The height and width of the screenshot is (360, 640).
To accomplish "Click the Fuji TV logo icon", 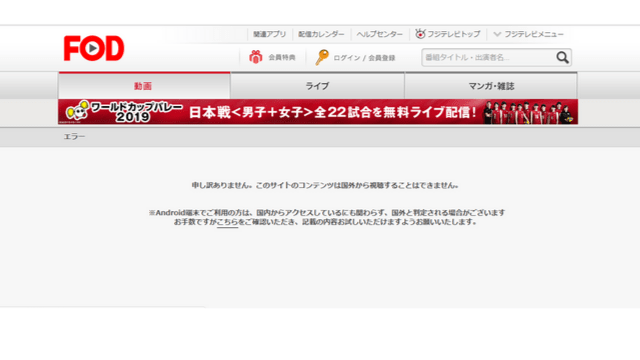I will [x=420, y=34].
